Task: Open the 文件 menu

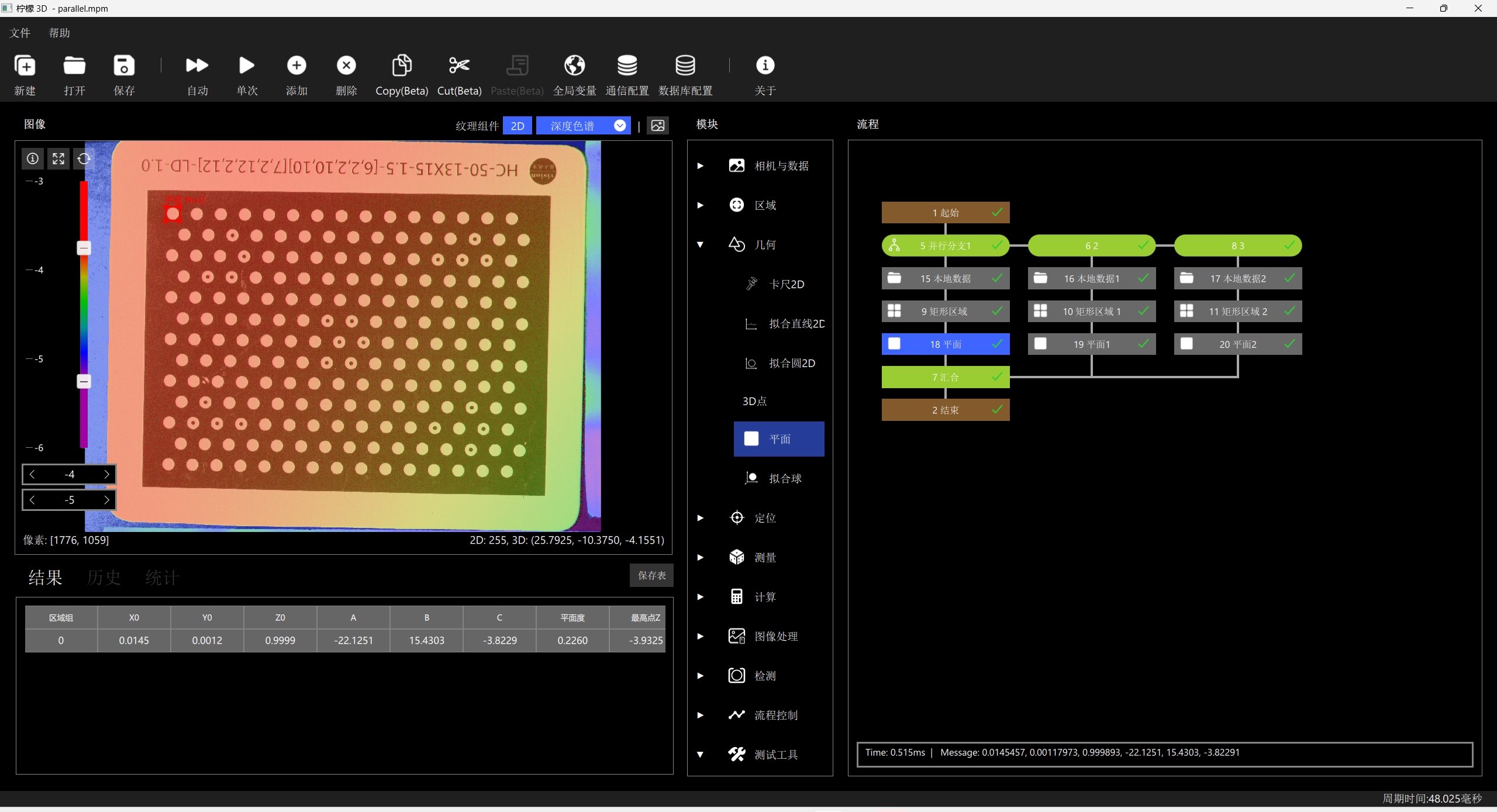Action: (20, 33)
